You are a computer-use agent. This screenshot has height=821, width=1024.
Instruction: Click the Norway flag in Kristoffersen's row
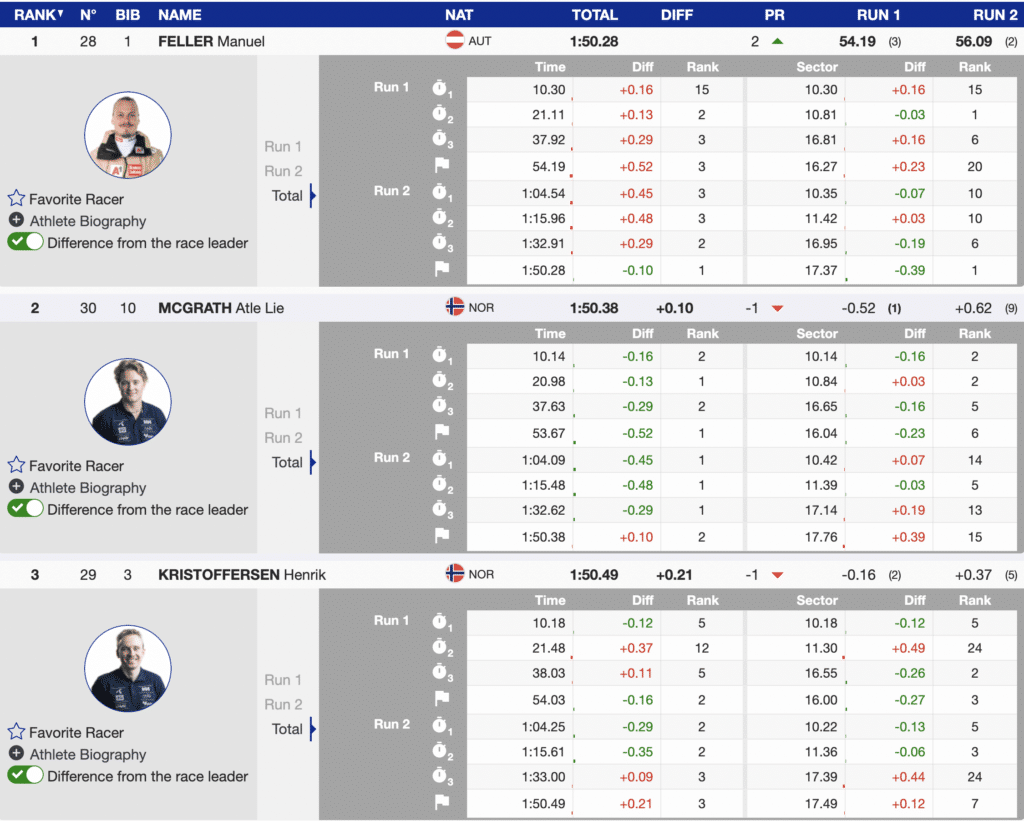(455, 574)
